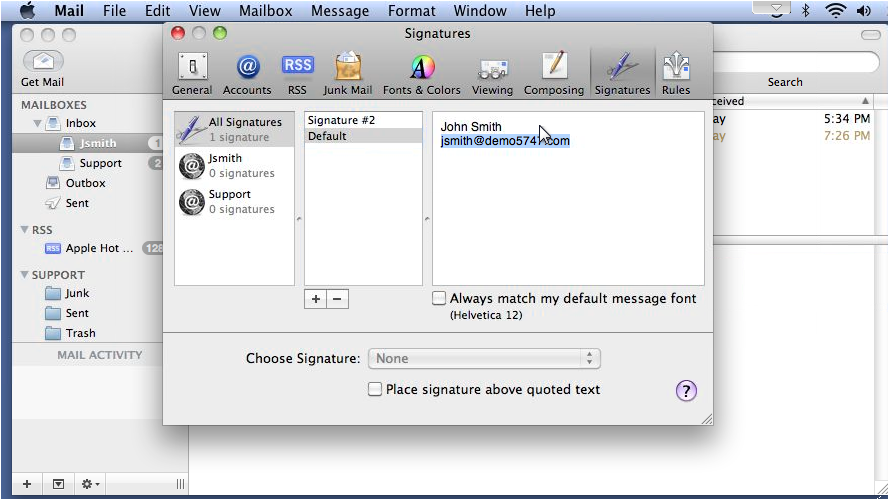This screenshot has height=500, width=889.
Task: Check Place signature above quoted text
Action: click(375, 389)
